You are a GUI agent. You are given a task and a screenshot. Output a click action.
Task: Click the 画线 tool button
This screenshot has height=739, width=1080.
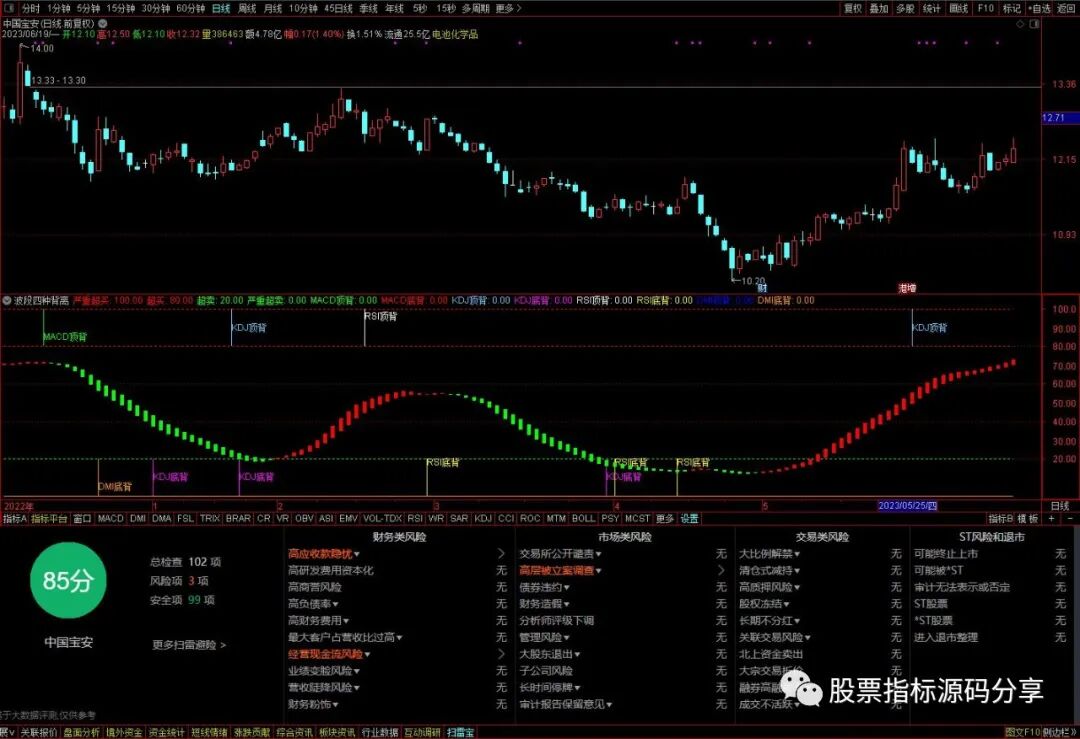click(959, 8)
